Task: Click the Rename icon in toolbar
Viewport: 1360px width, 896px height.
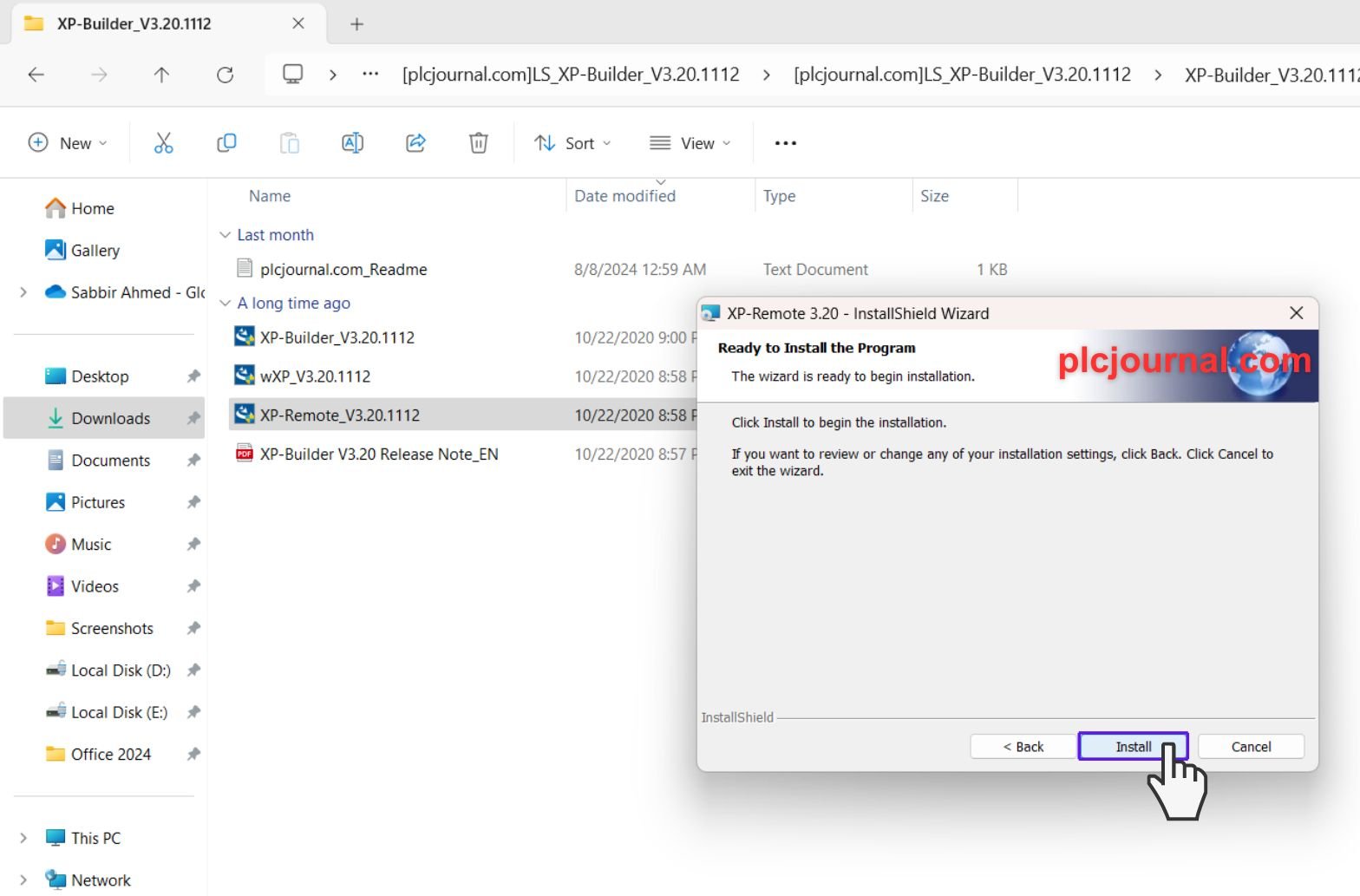Action: click(352, 143)
